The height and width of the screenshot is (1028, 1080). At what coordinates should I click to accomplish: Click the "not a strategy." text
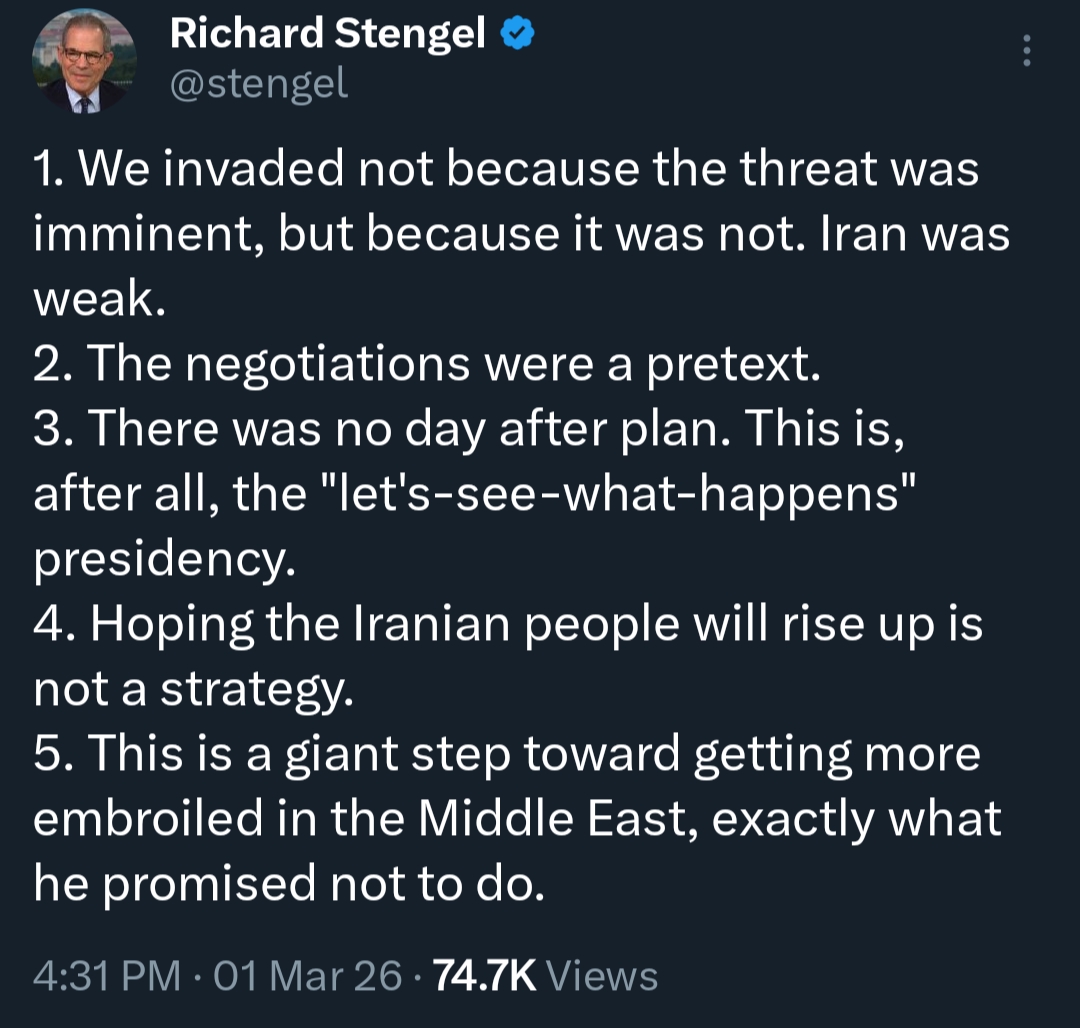(193, 690)
